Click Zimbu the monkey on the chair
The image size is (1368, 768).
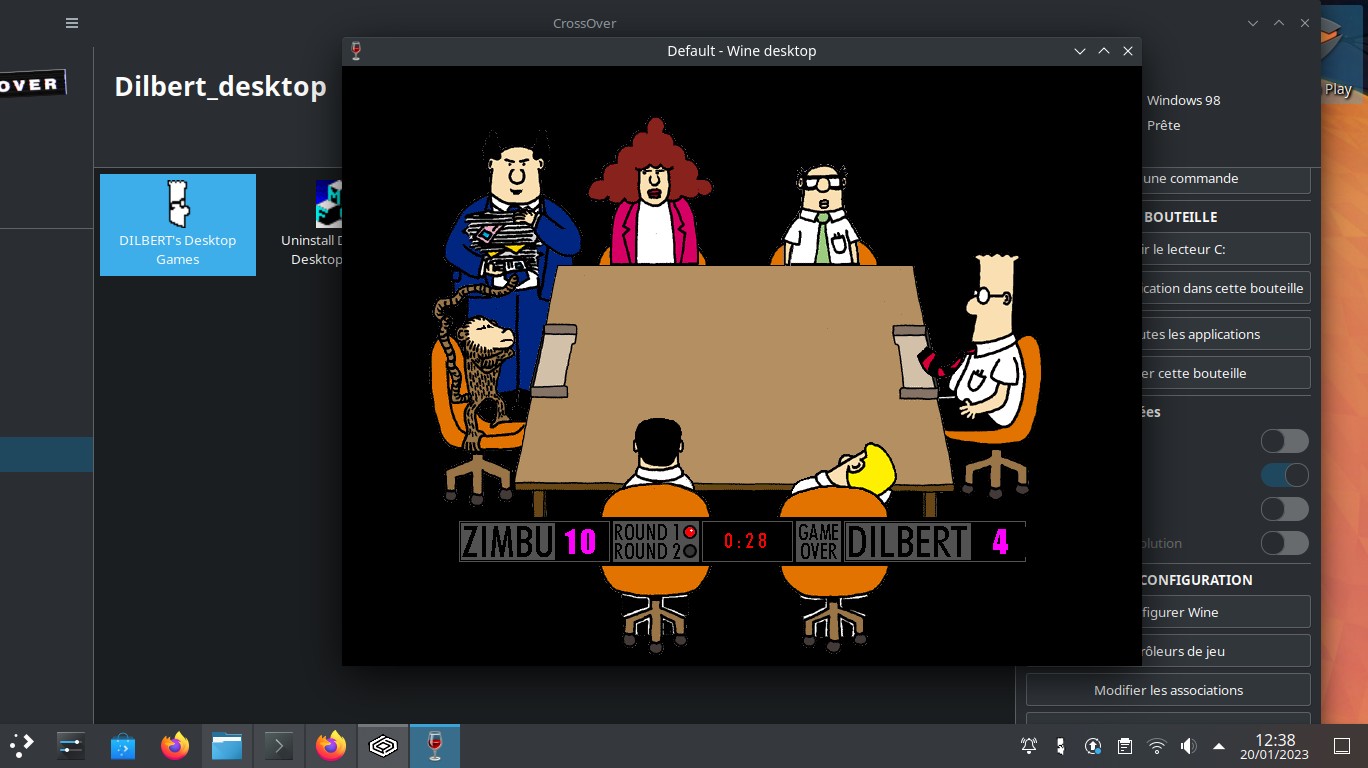click(478, 370)
